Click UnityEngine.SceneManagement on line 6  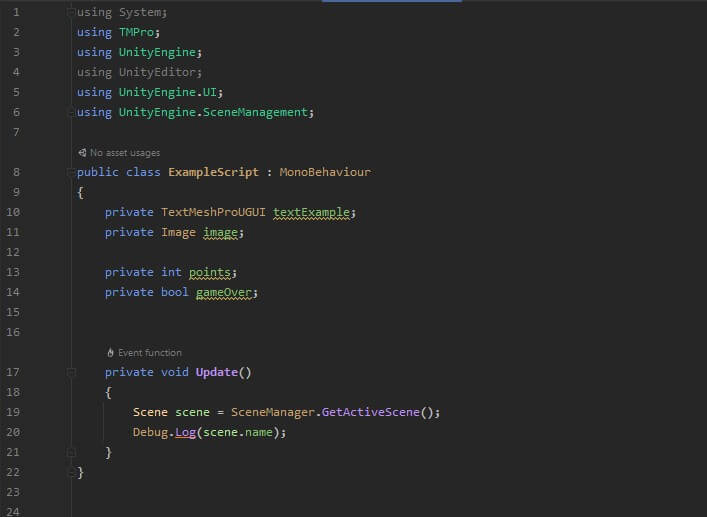point(213,112)
